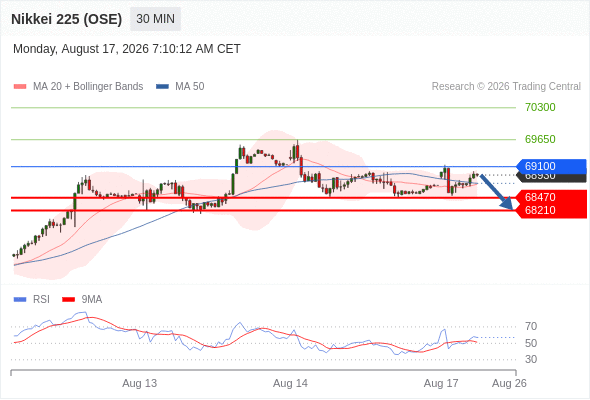Click the blue 69100 pivot price tag
The image size is (590, 400).
click(x=551, y=166)
